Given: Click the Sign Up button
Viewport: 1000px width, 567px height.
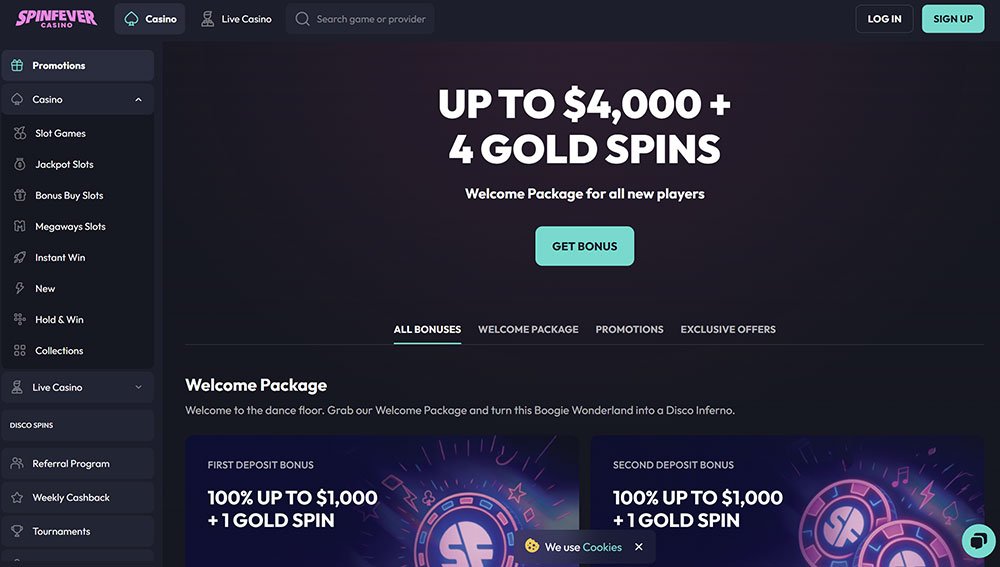Looking at the screenshot, I should pyautogui.click(x=953, y=18).
